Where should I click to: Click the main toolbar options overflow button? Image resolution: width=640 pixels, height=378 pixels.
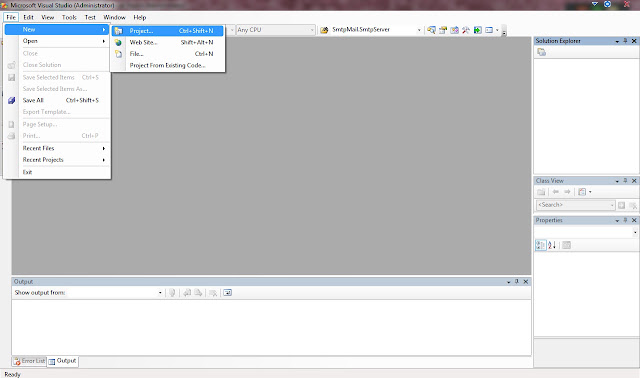504,31
